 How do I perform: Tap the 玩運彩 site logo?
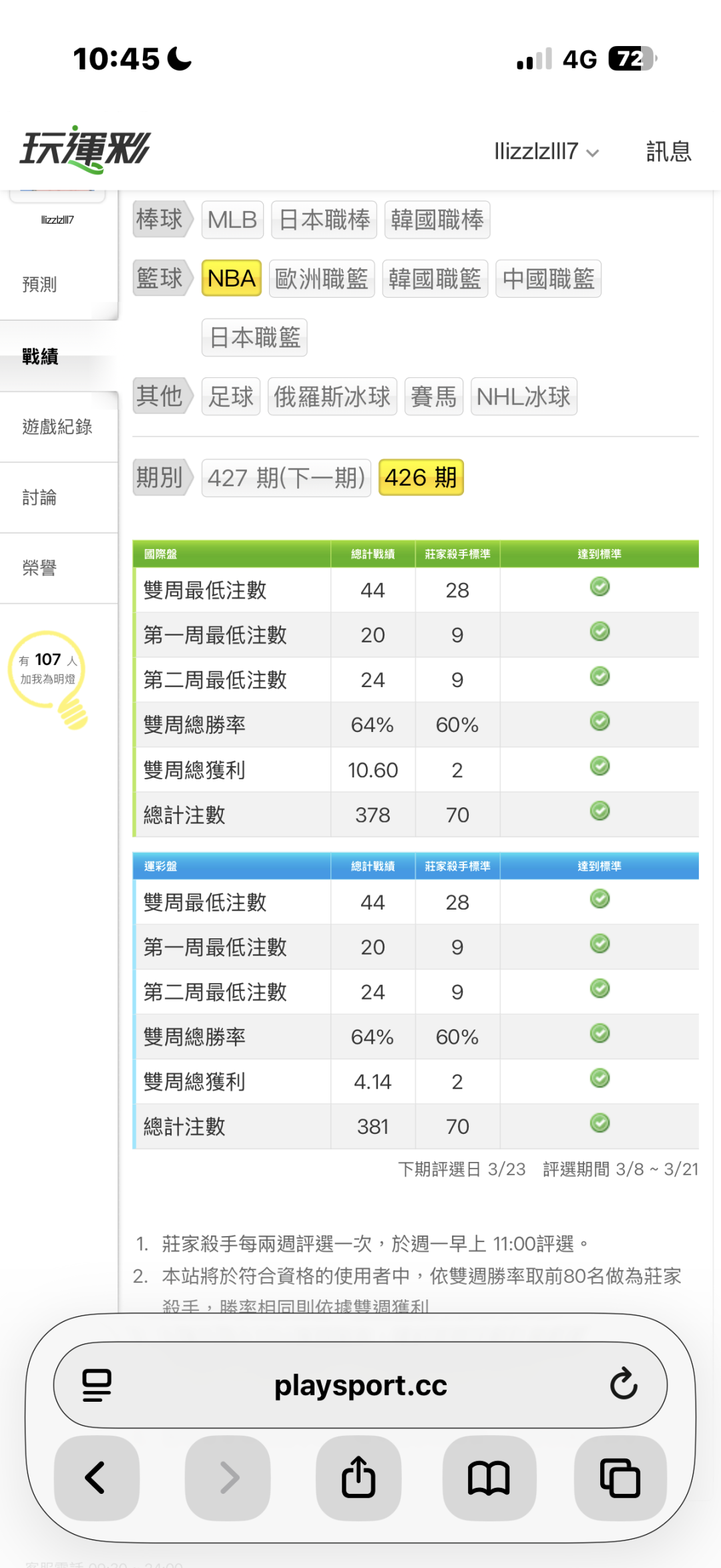tap(85, 150)
